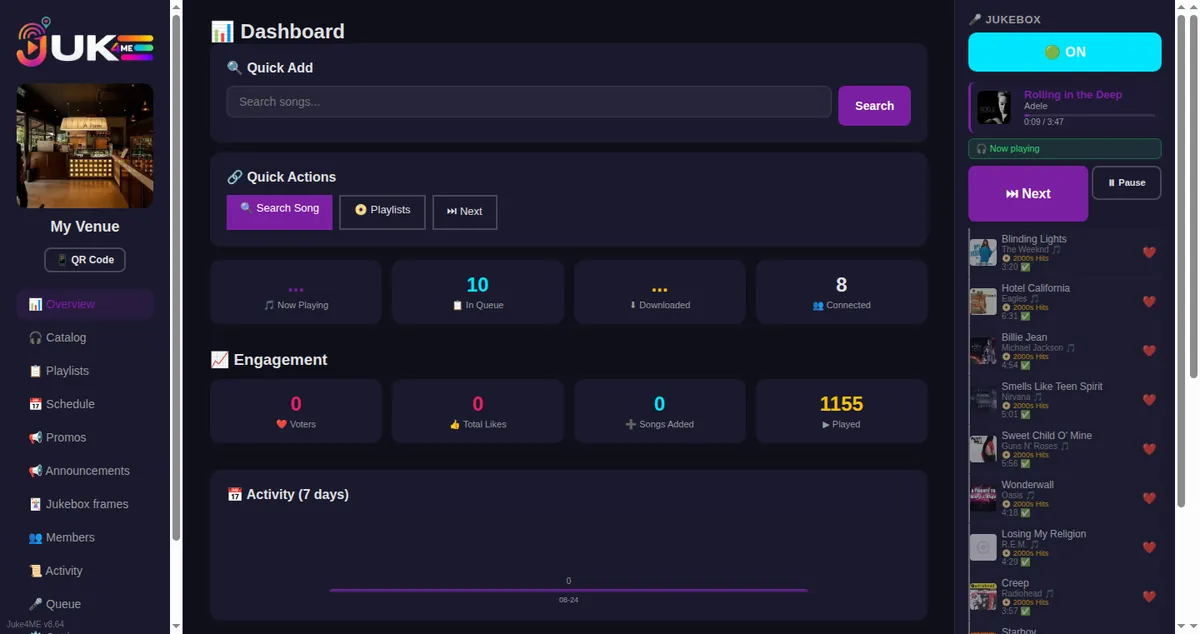Skip with the large Next button

coord(1028,194)
